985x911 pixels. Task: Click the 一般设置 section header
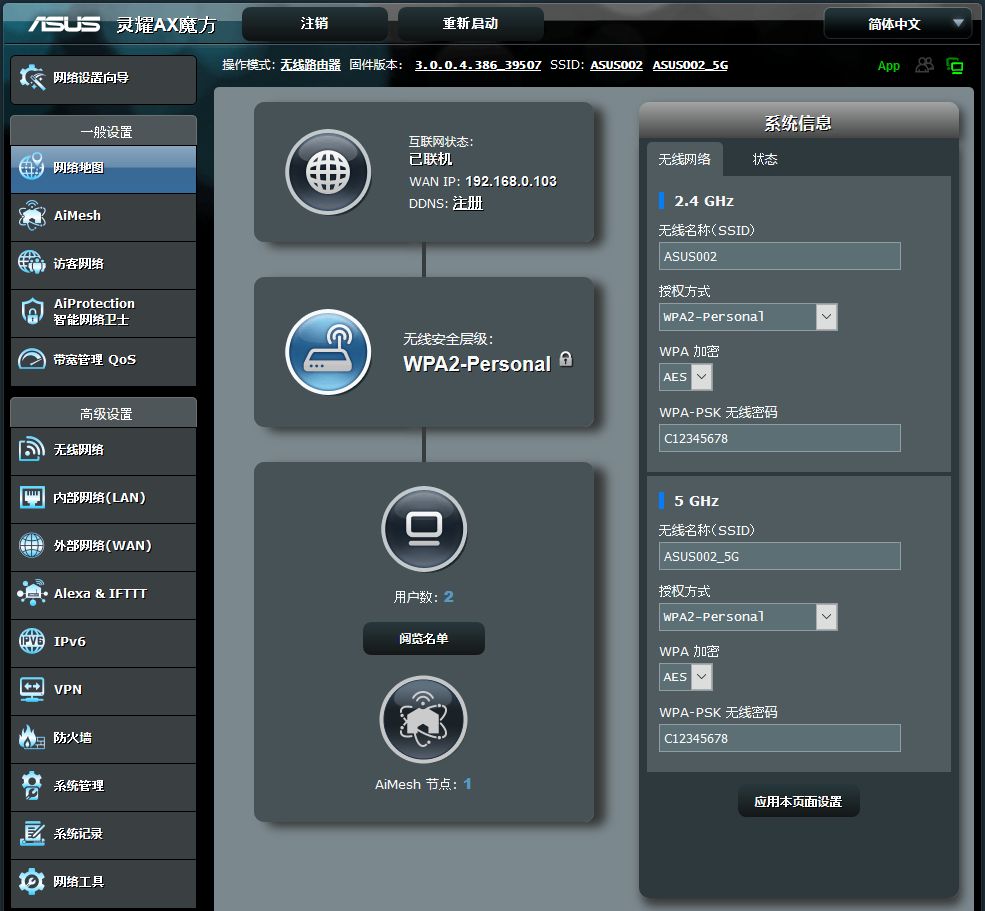coord(104,131)
